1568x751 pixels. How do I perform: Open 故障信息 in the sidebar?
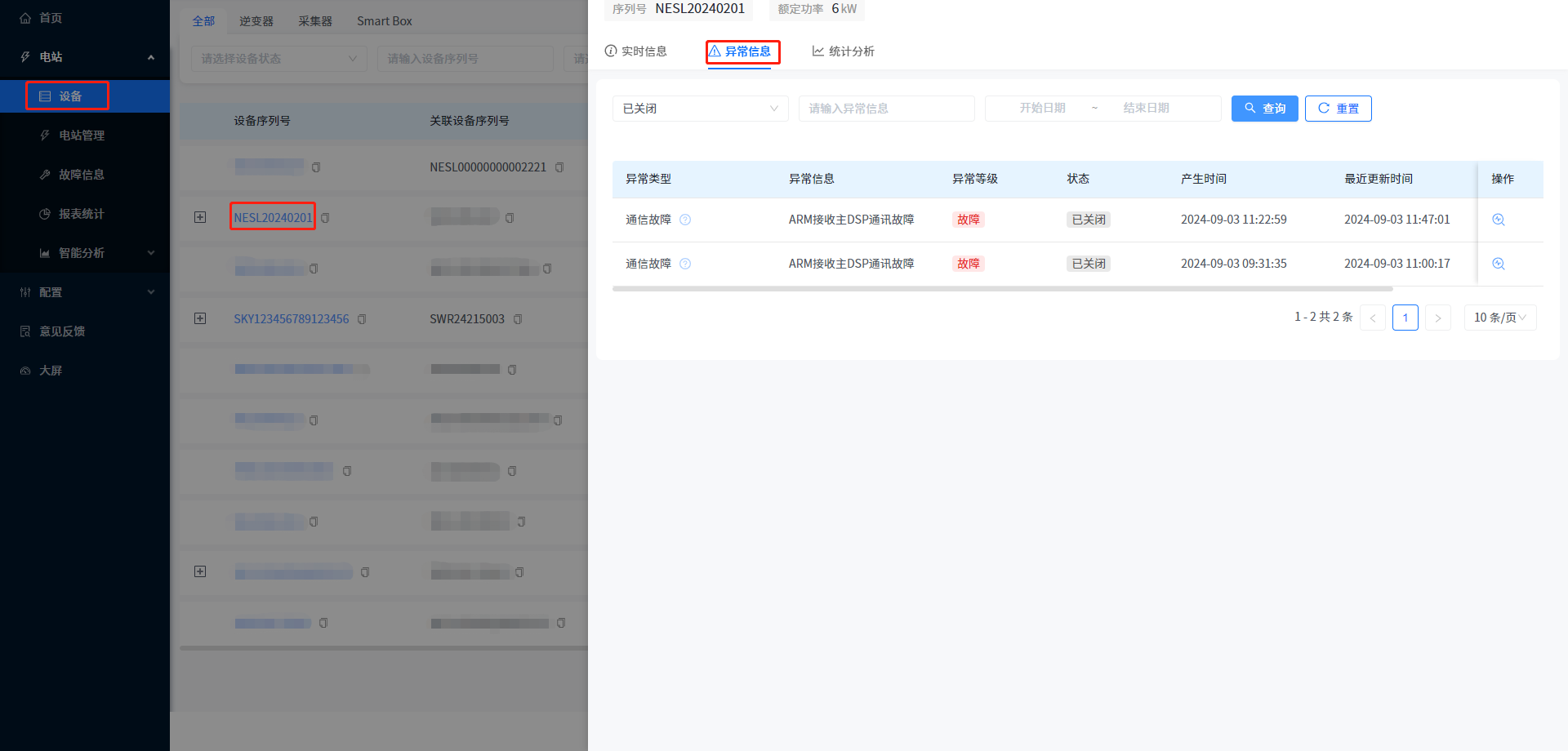pyautogui.click(x=81, y=175)
